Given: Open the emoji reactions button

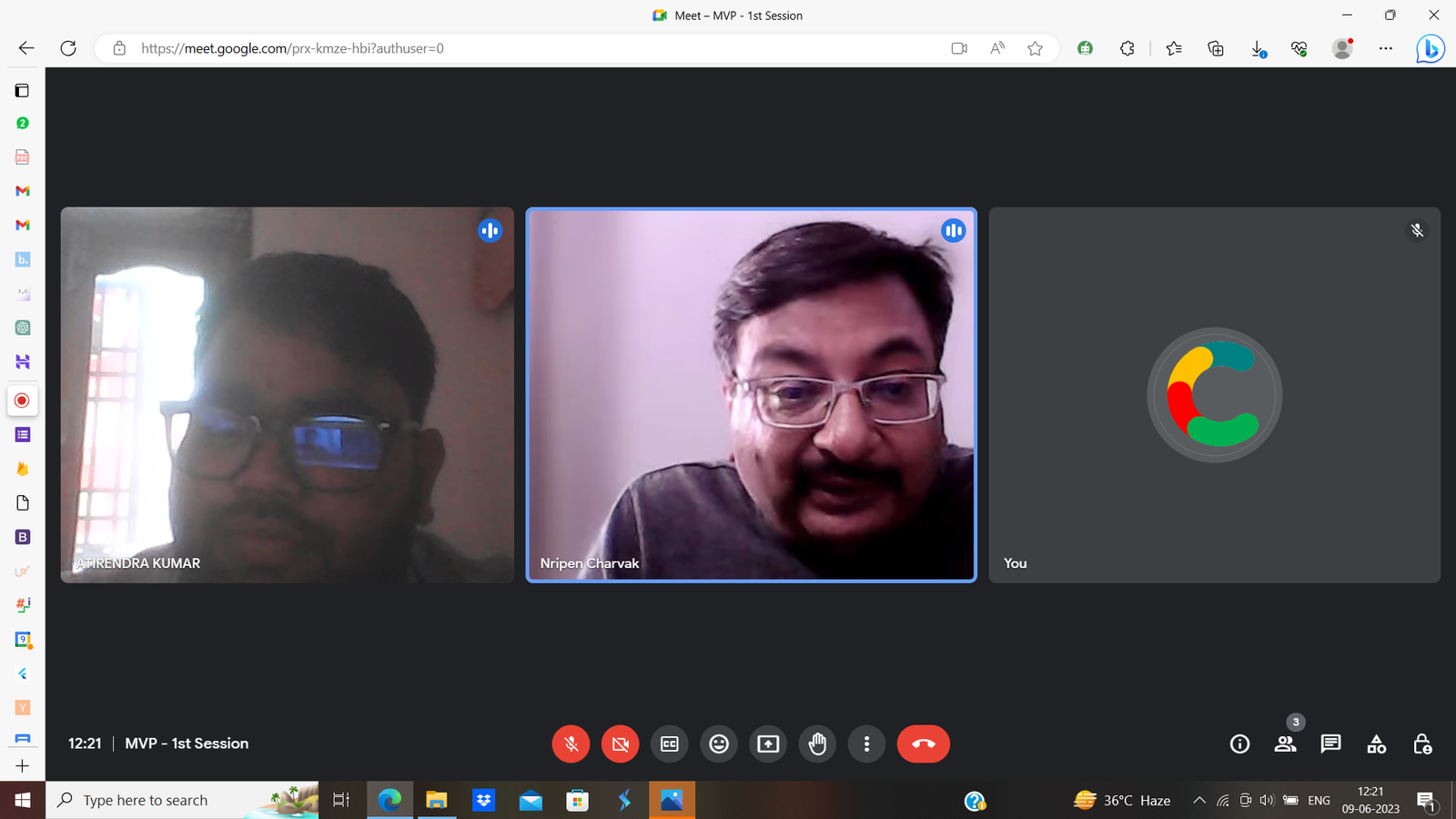Looking at the screenshot, I should tap(719, 743).
